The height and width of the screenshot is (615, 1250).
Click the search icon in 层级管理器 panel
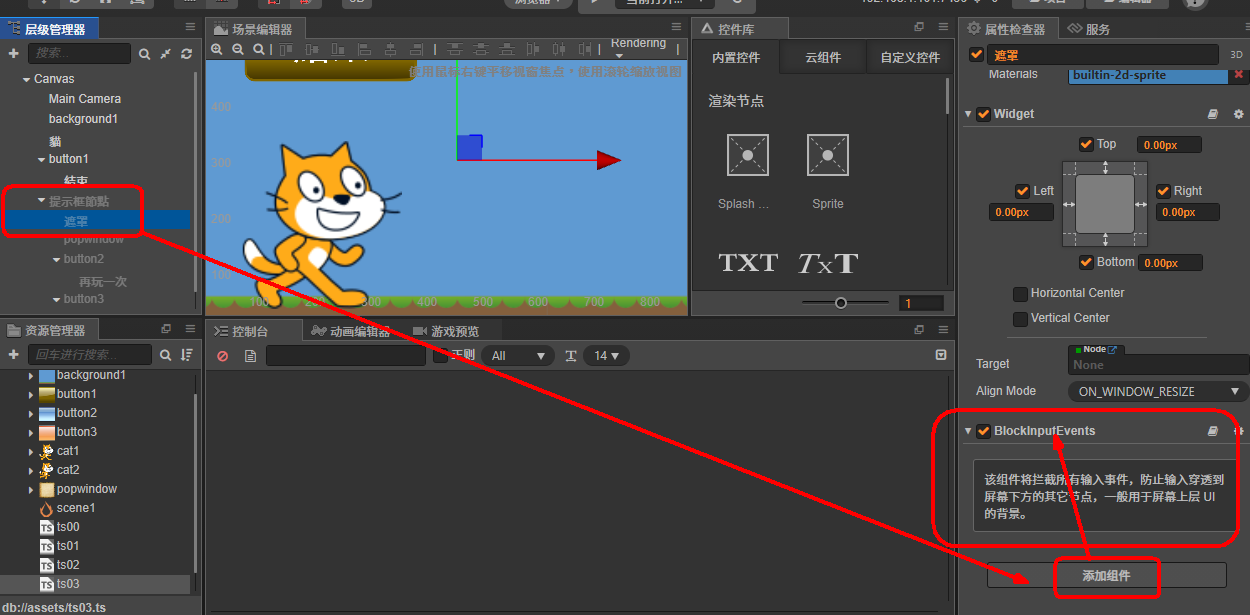tap(145, 53)
